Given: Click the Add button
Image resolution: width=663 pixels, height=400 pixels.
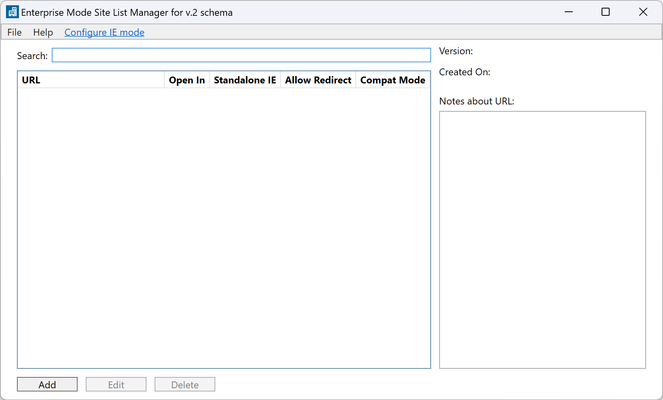Looking at the screenshot, I should [47, 384].
